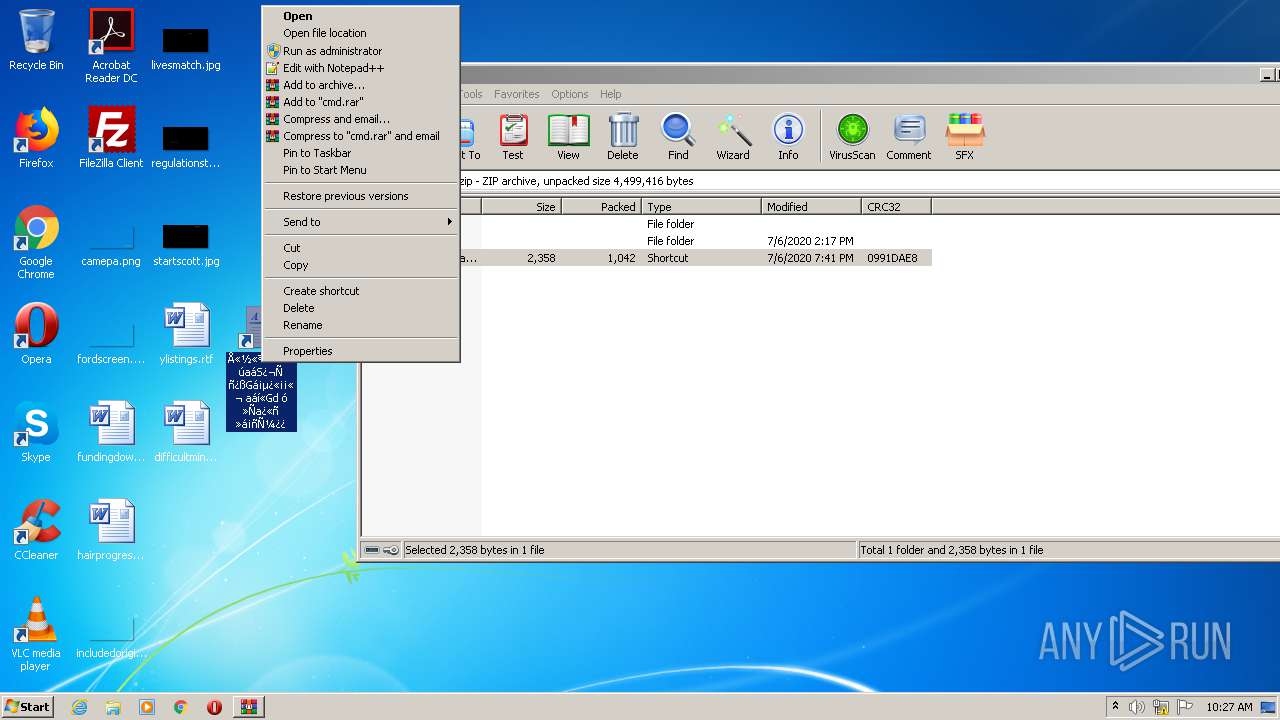1280x720 pixels.
Task: Select the Firefox desktop icon
Action: coord(36,138)
